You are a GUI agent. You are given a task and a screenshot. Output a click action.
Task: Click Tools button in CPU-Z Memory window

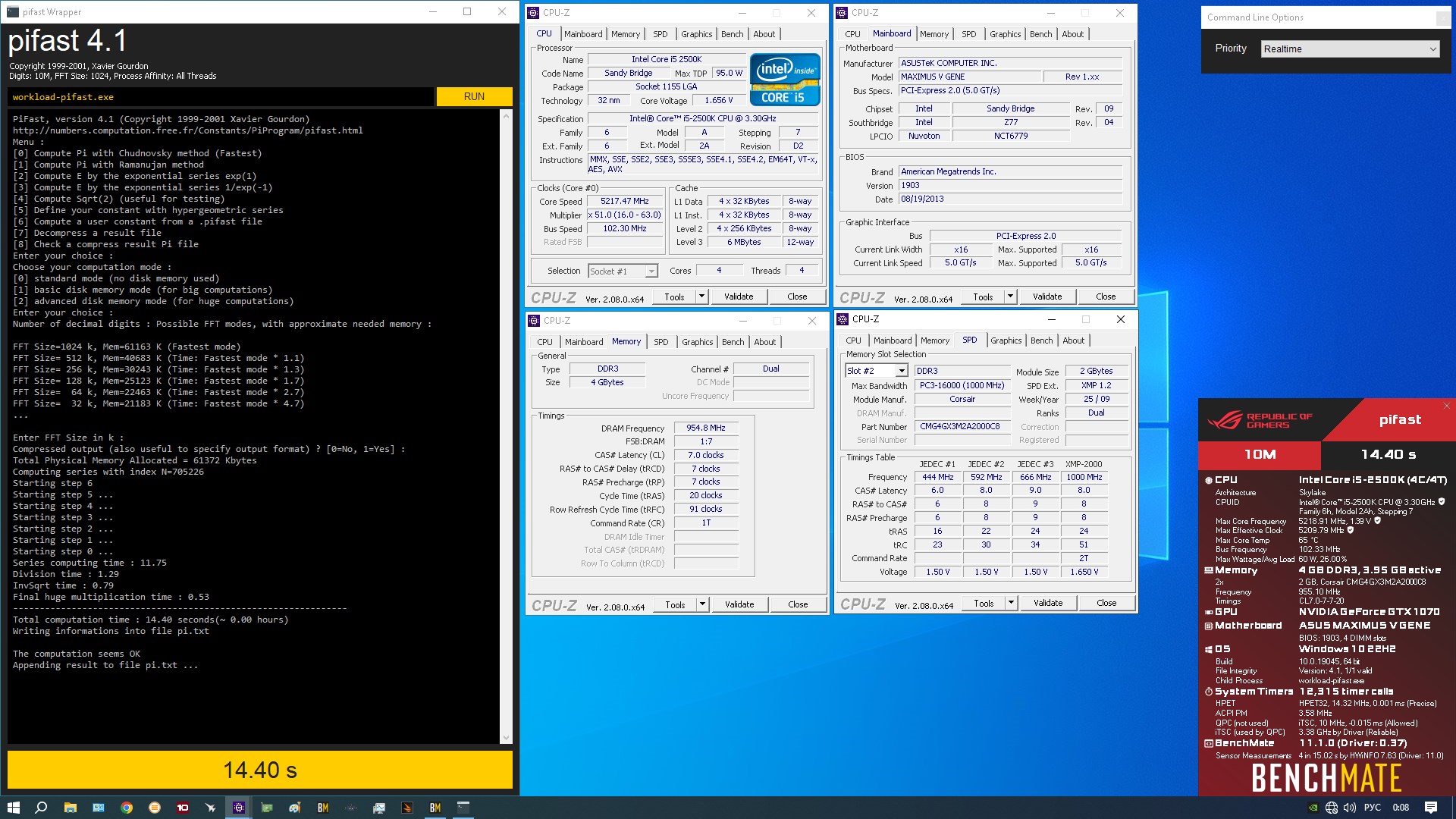coord(675,604)
